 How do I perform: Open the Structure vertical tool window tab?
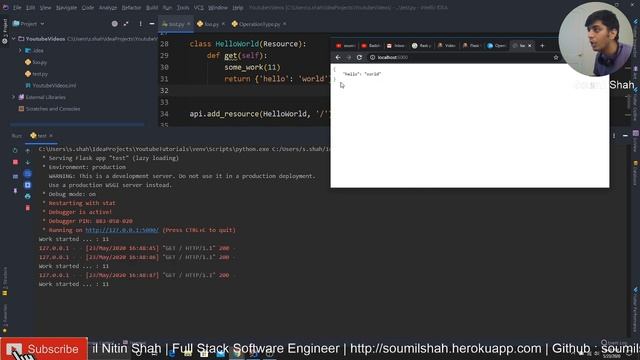(x=5, y=282)
